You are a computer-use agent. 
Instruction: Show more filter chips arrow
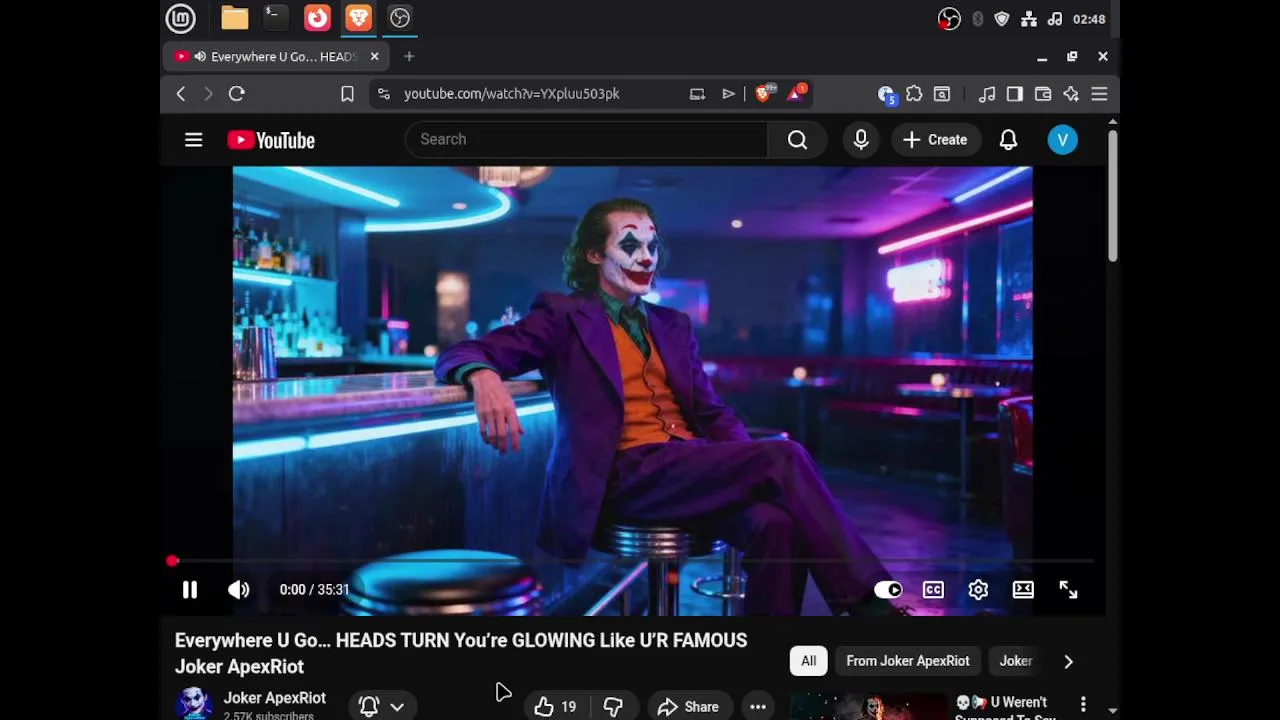pos(1068,661)
